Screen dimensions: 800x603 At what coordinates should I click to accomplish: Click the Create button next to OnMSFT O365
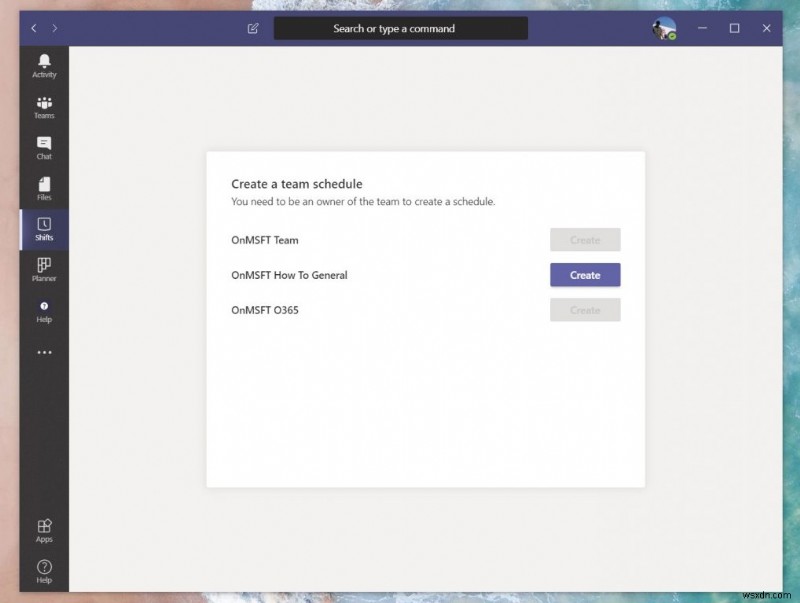585,309
